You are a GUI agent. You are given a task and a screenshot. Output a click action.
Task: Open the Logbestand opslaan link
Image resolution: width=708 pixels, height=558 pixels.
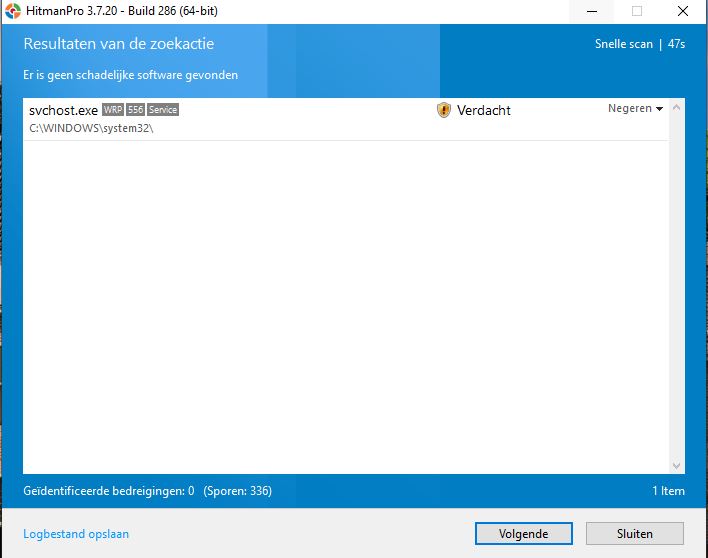tap(76, 534)
